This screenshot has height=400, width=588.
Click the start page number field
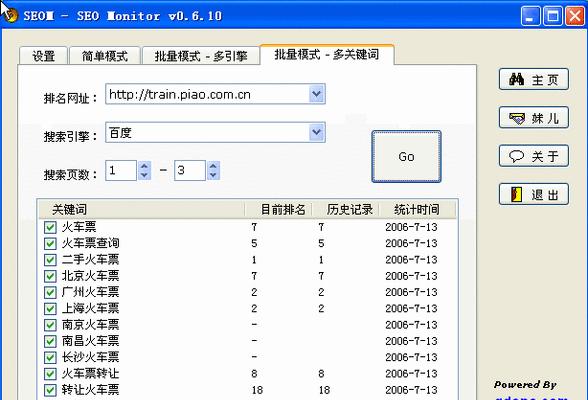tap(121, 171)
